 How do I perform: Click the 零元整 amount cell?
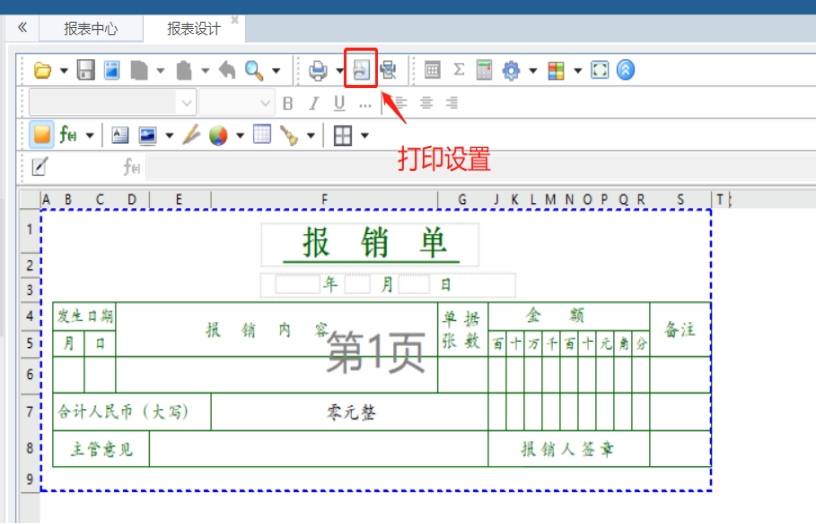pyautogui.click(x=350, y=411)
